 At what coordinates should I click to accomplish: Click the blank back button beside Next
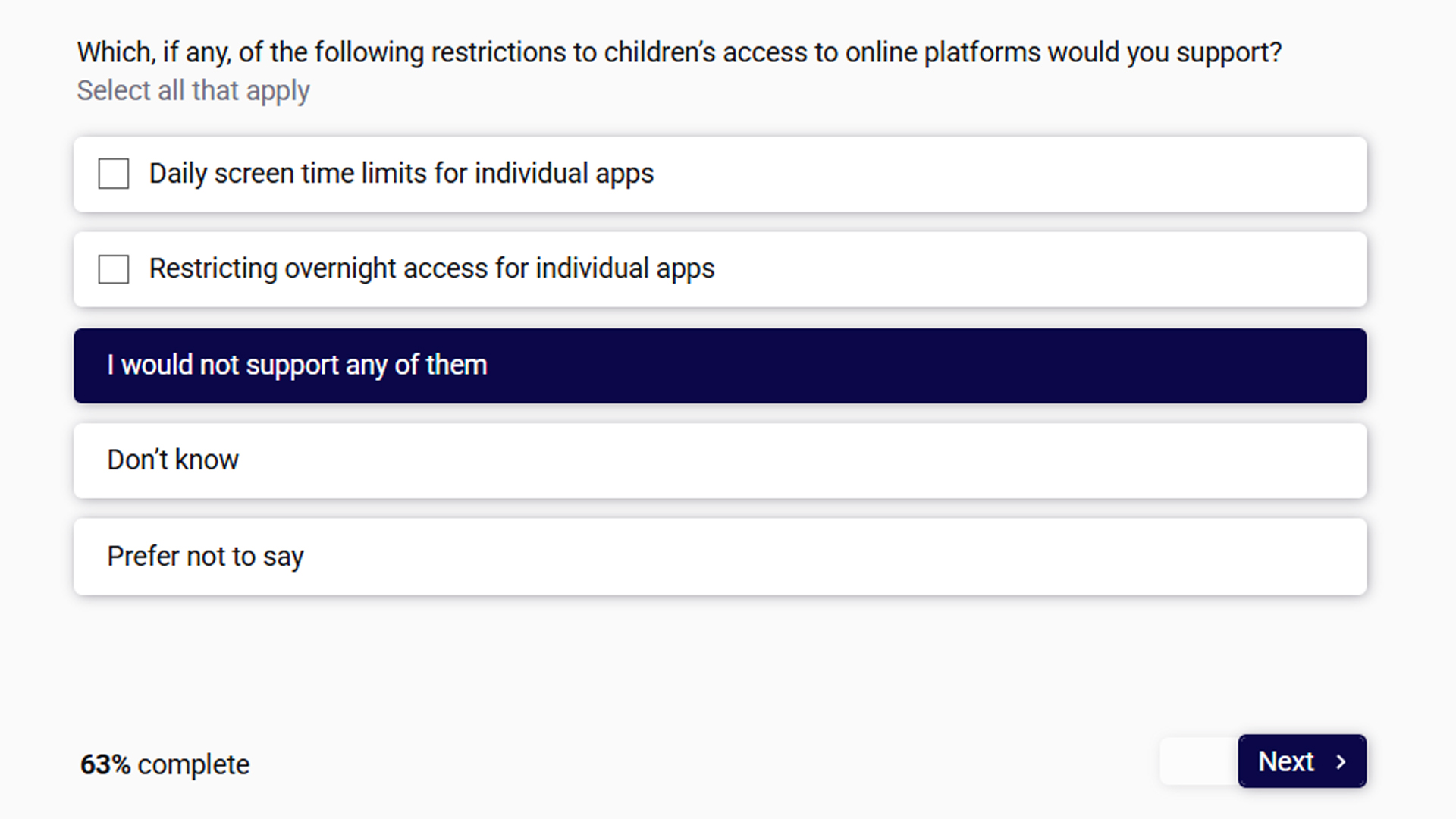(x=1199, y=761)
